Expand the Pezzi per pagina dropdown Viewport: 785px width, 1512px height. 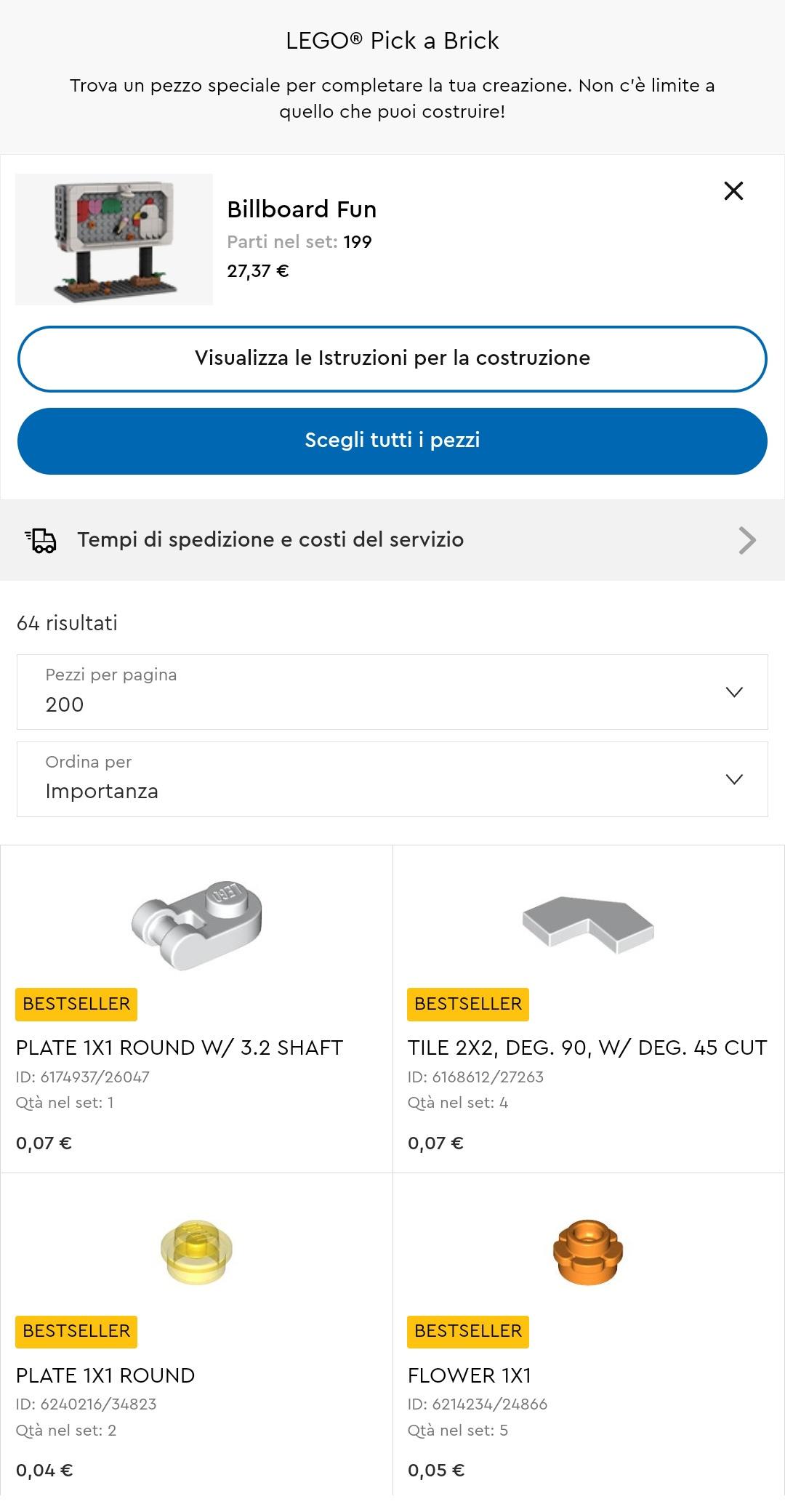pos(392,692)
